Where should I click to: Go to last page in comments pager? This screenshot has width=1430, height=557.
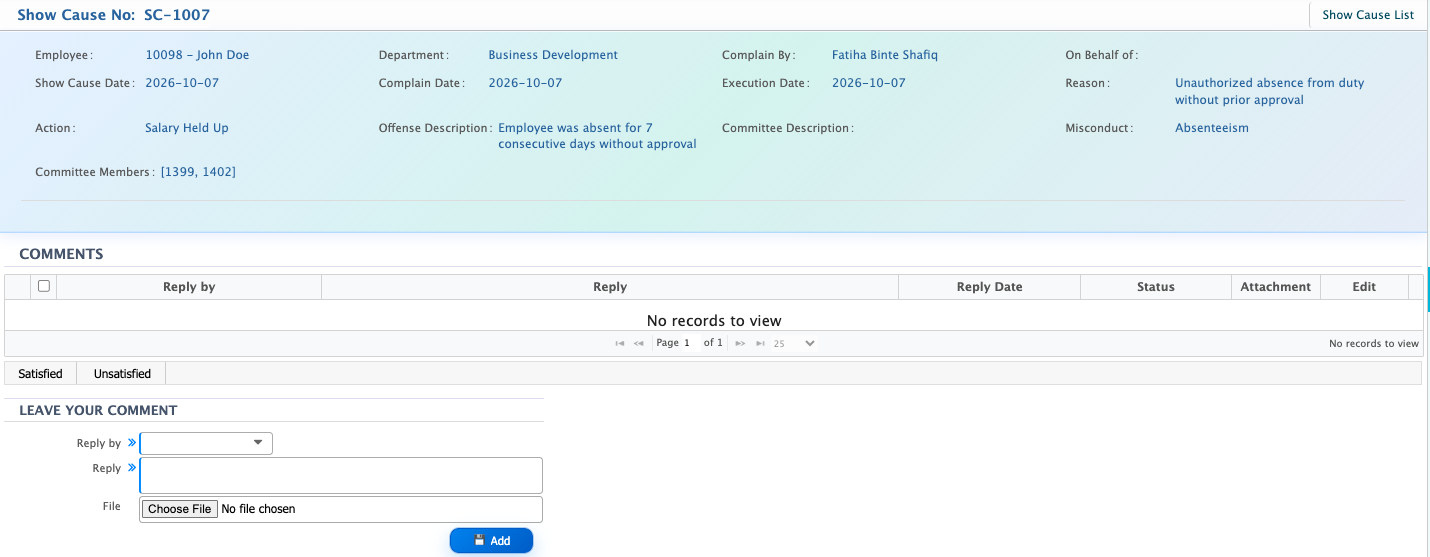pos(760,343)
